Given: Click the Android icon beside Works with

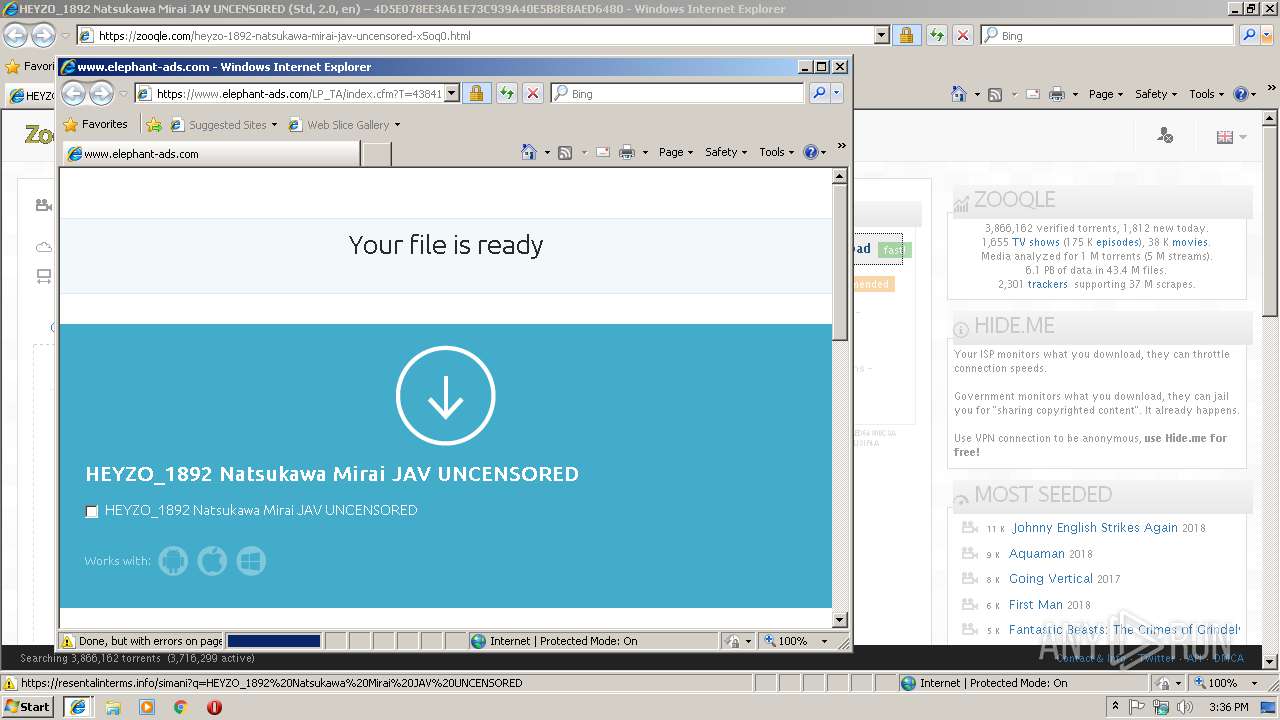Looking at the screenshot, I should coord(173,561).
